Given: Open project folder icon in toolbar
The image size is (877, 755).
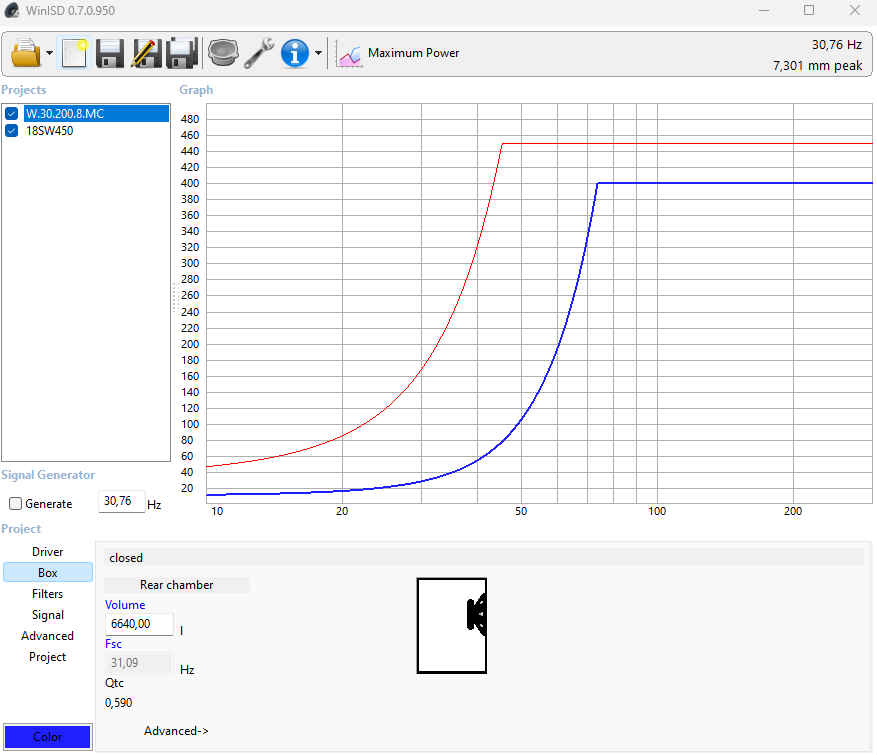Looking at the screenshot, I should pyautogui.click(x=25, y=53).
